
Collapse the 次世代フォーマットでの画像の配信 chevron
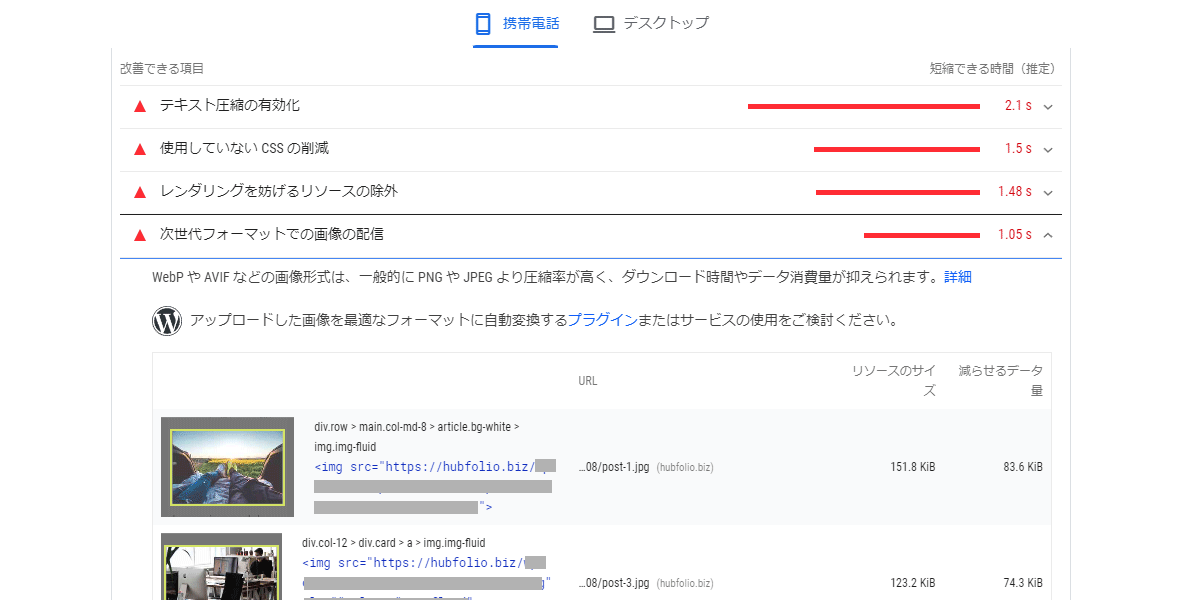click(1048, 235)
